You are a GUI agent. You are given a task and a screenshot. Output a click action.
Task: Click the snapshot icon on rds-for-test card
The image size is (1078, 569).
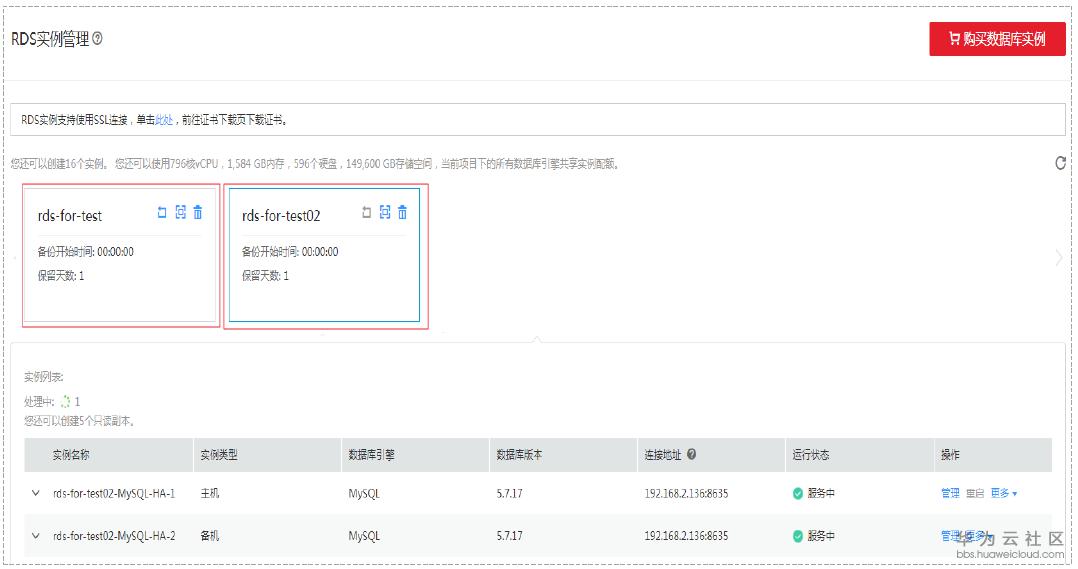pyautogui.click(x=180, y=212)
